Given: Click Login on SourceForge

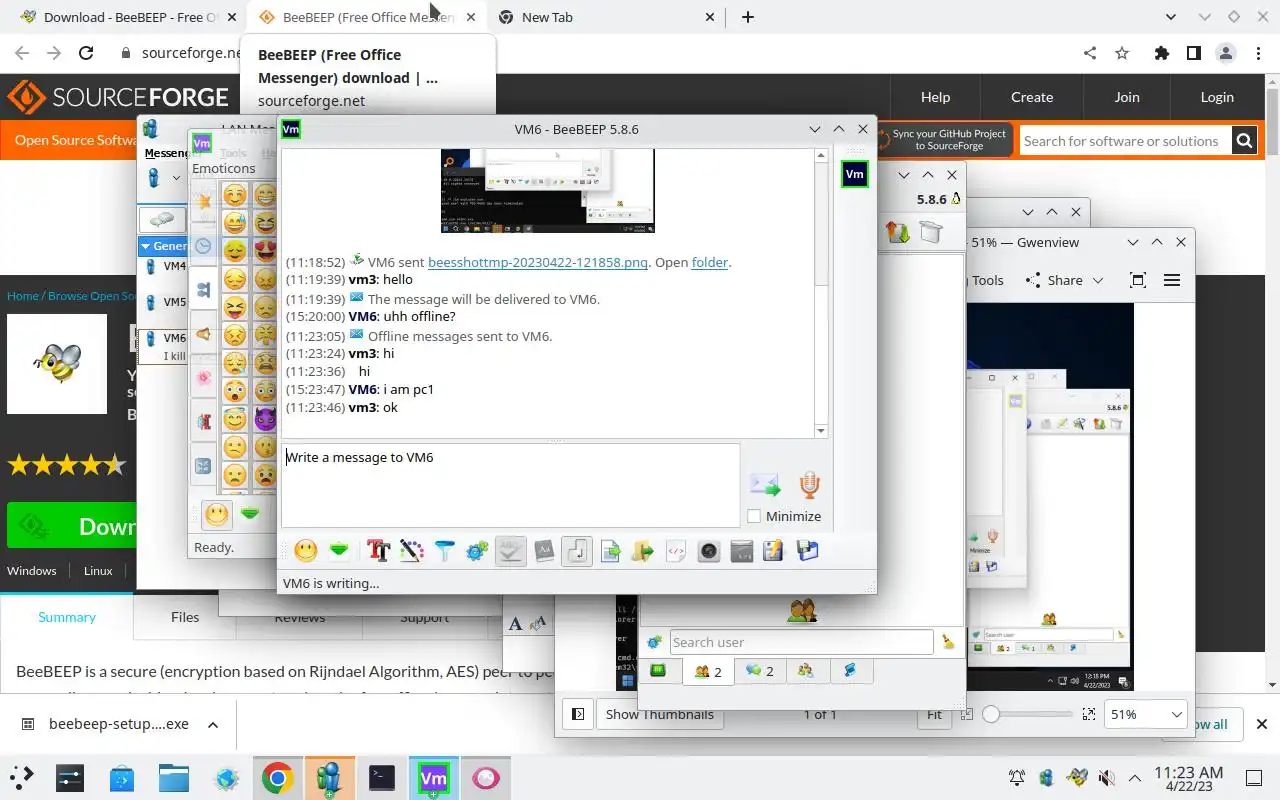Looking at the screenshot, I should pyautogui.click(x=1217, y=97).
